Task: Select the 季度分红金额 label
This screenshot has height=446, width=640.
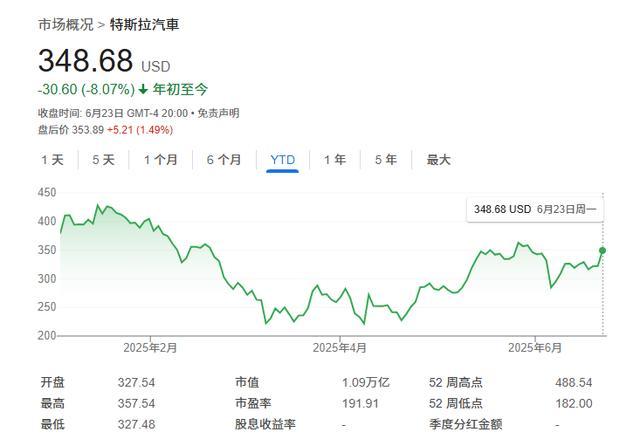Action: tap(466, 424)
